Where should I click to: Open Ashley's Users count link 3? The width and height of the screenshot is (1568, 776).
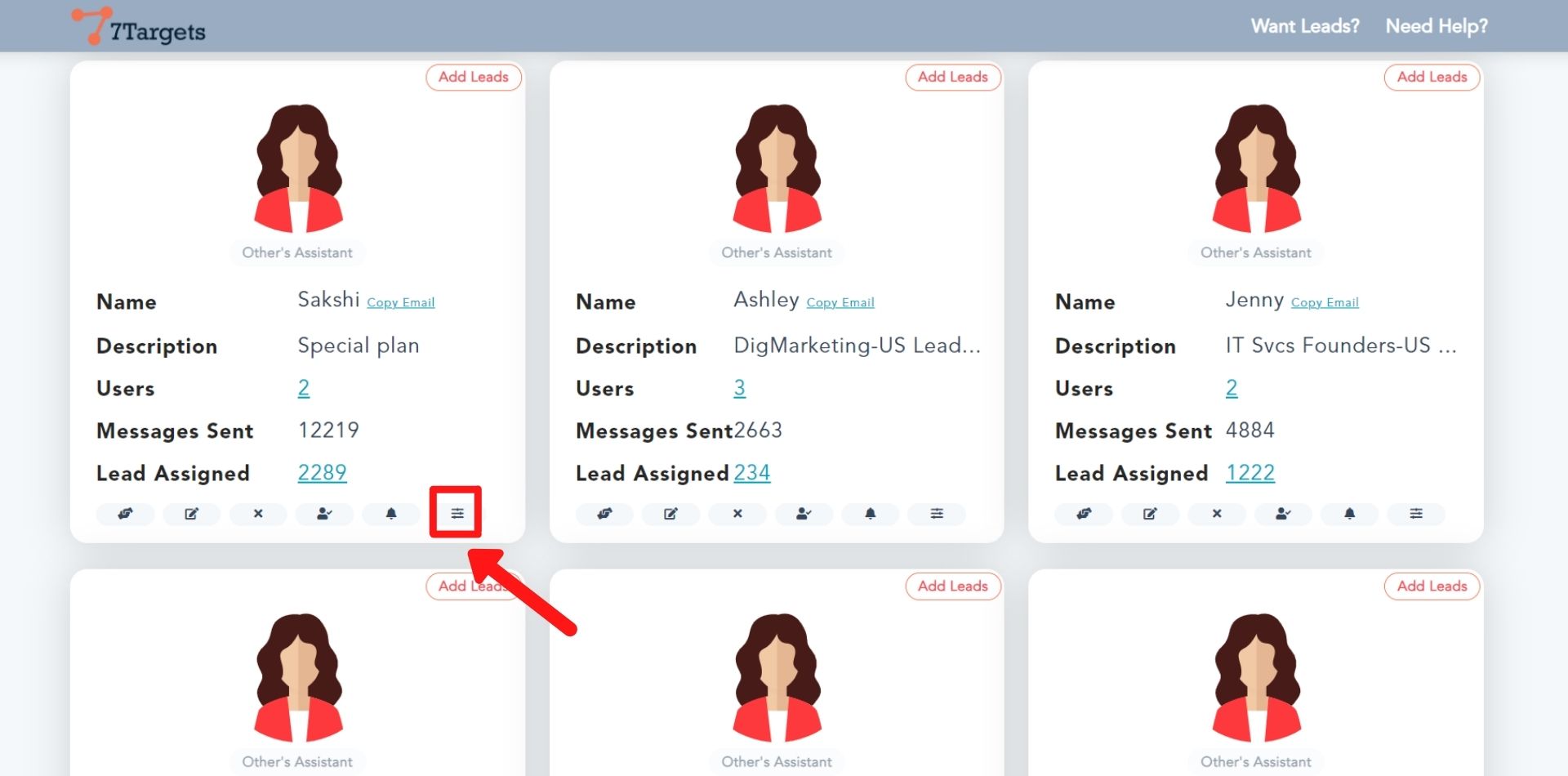click(x=739, y=388)
